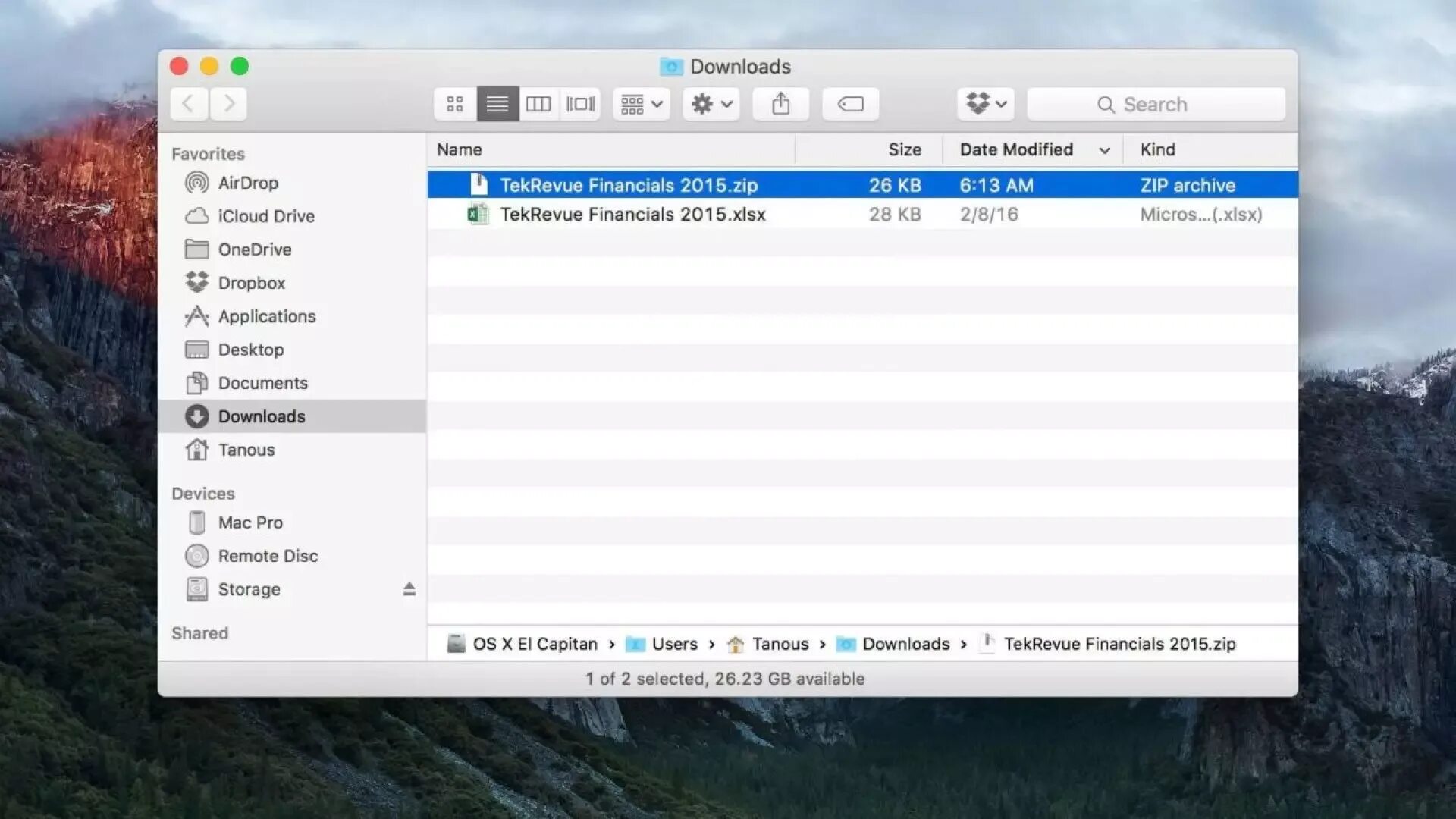The width and height of the screenshot is (1456, 819).
Task: Open AirDrop in the sidebar
Action: pyautogui.click(x=247, y=183)
